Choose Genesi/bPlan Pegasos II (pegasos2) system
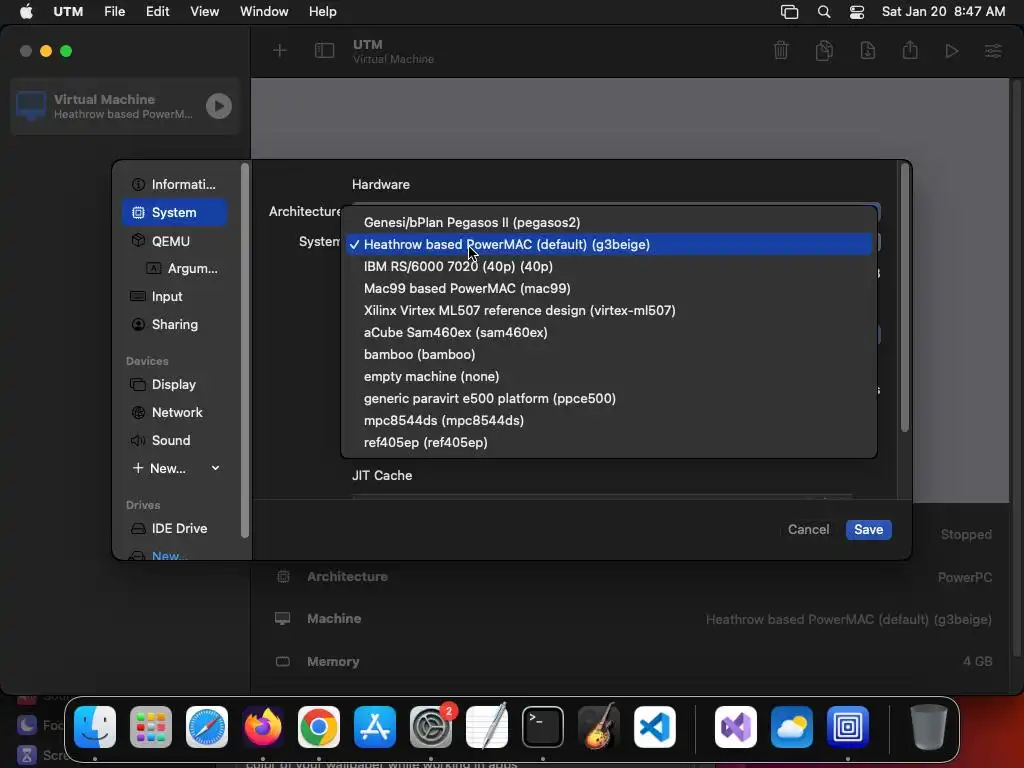Screen dimensions: 1024x768 pos(609,223)
